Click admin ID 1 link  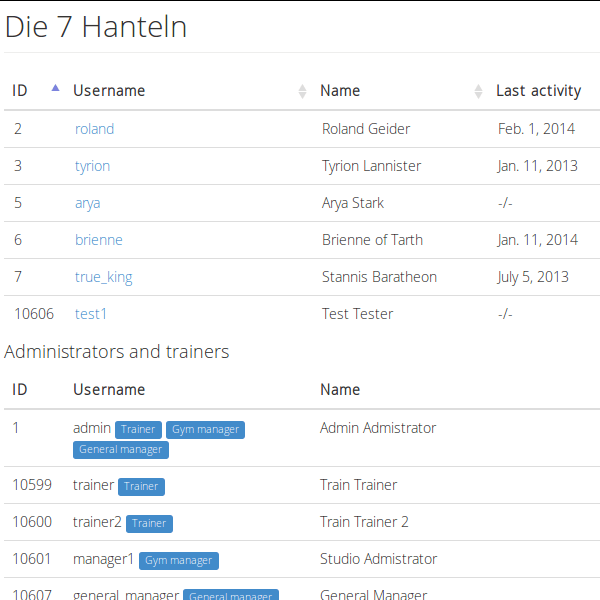click(x=16, y=428)
